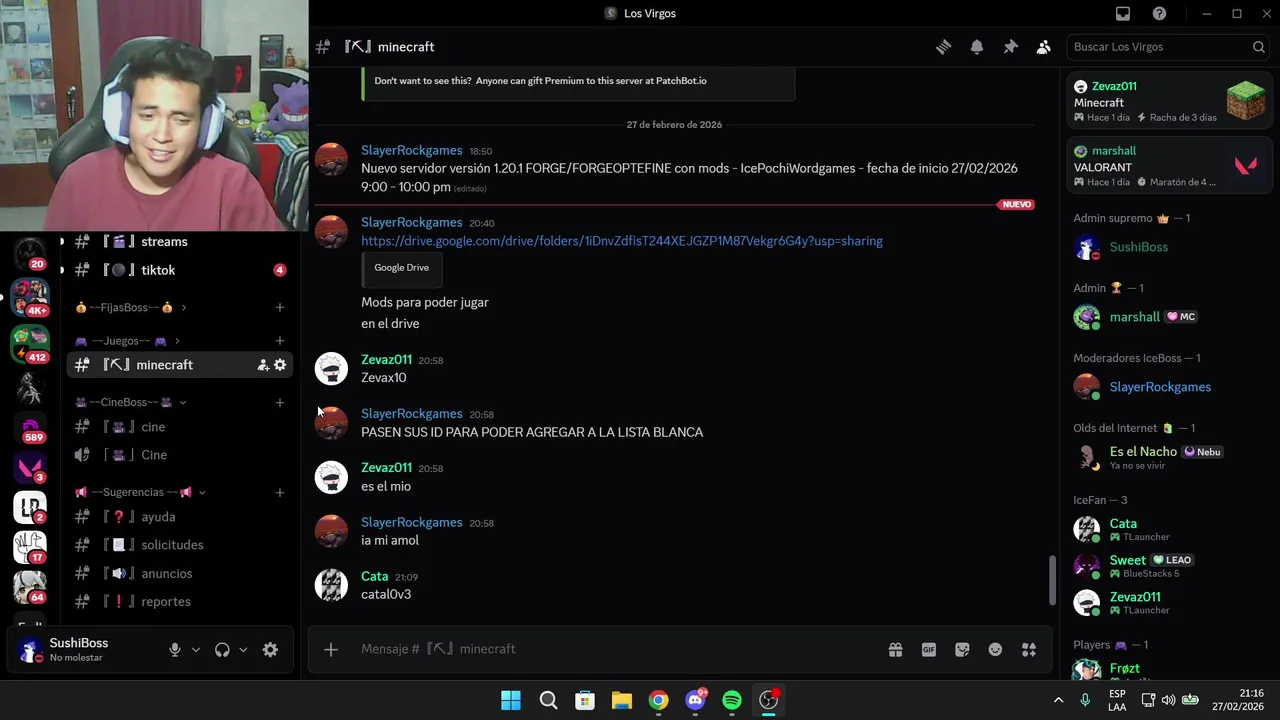Join the Cine voice channel
The height and width of the screenshot is (720, 1280).
pyautogui.click(x=178, y=455)
